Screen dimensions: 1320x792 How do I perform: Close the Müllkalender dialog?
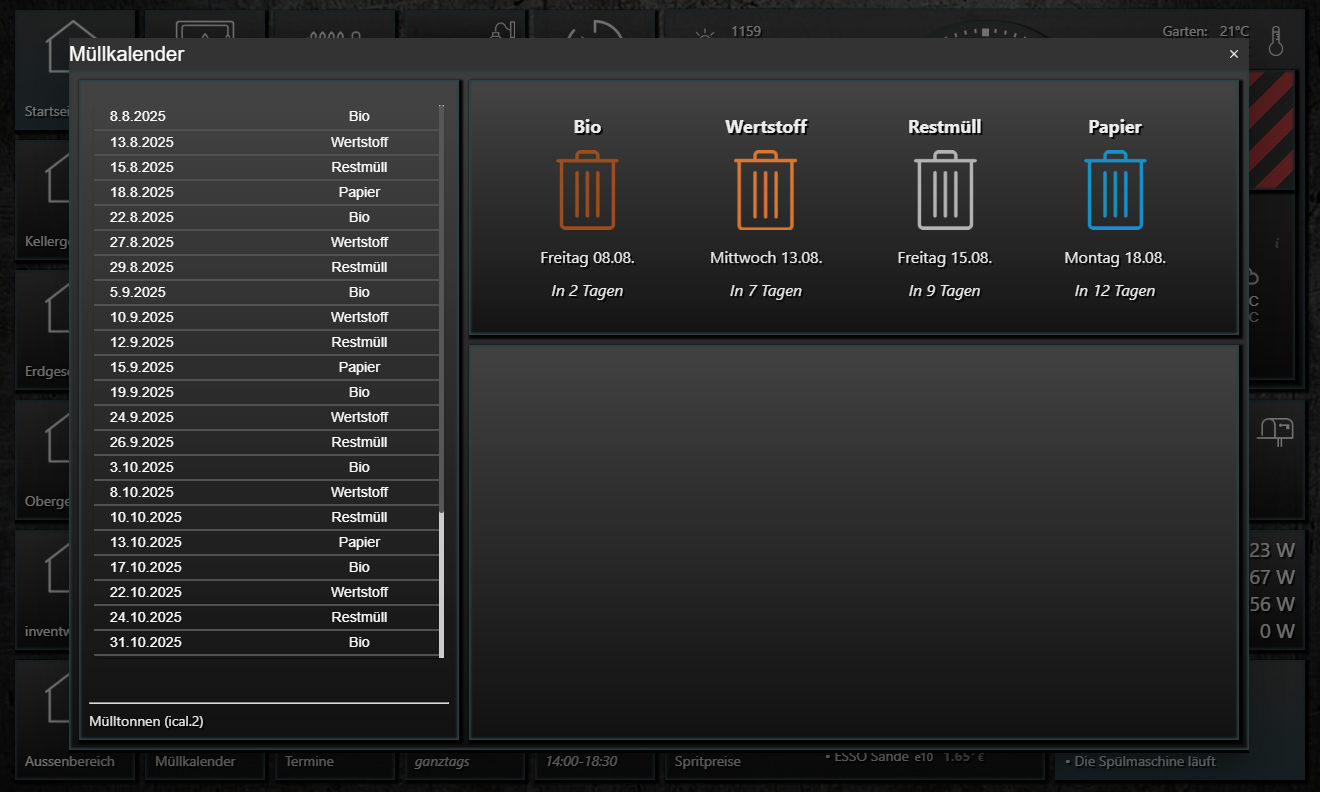(1233, 54)
